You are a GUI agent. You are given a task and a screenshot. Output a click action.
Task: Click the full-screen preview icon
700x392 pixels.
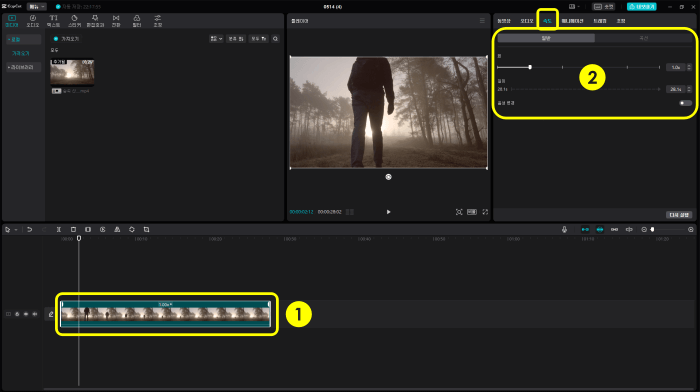pyautogui.click(x=485, y=212)
